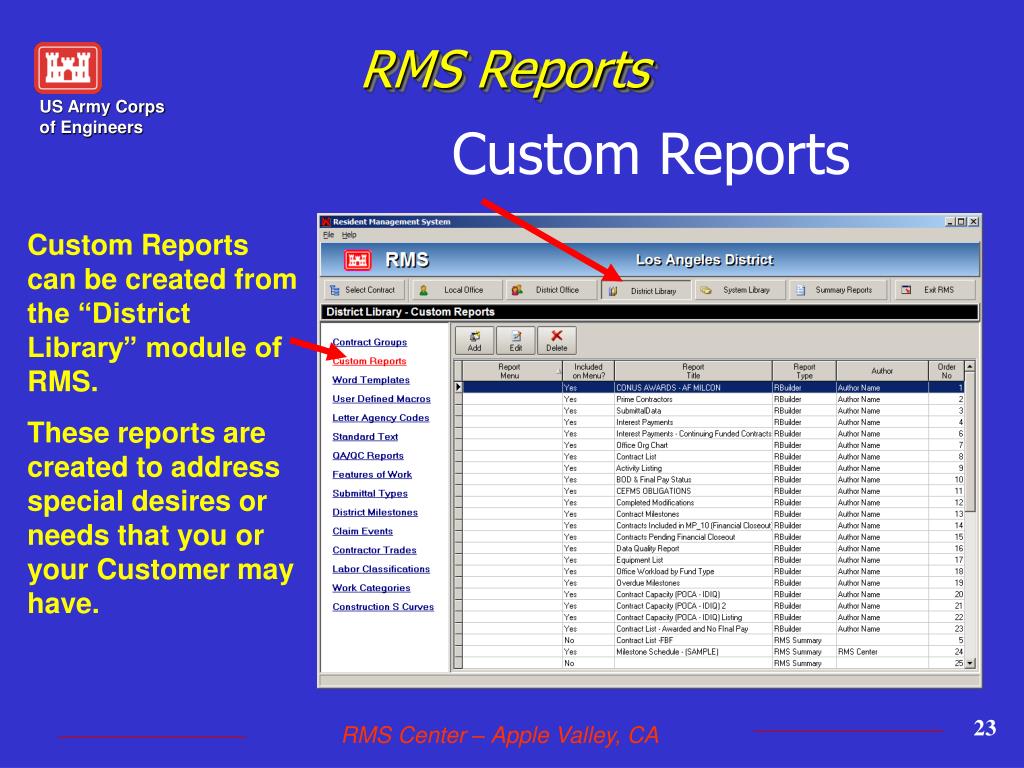Open the Standard Text link
Image resolution: width=1024 pixels, height=768 pixels.
pos(365,437)
